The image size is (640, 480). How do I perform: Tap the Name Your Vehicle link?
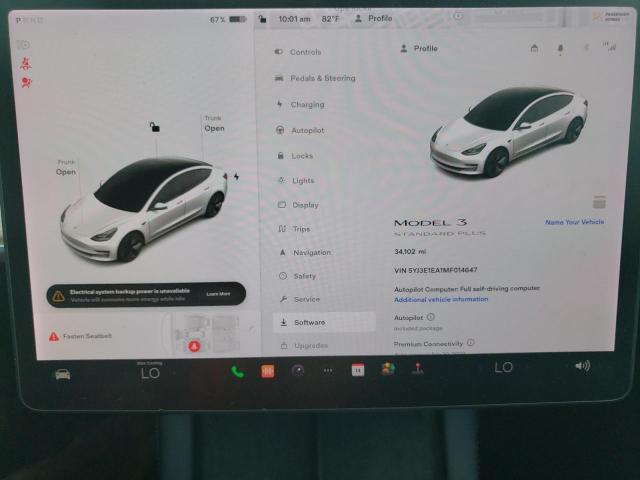click(574, 222)
